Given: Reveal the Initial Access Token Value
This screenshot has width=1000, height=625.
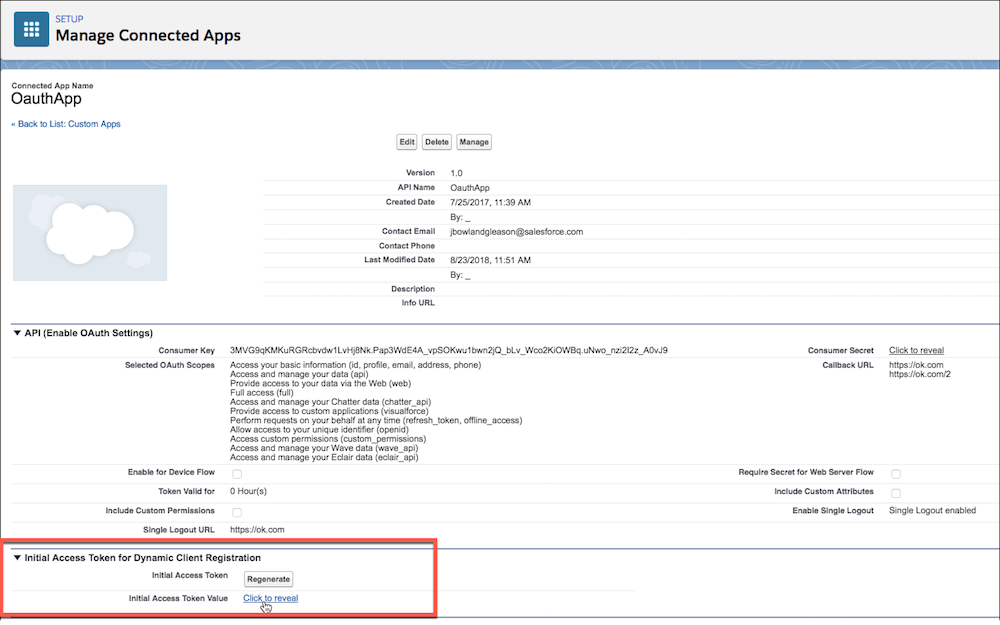Looking at the screenshot, I should [270, 598].
